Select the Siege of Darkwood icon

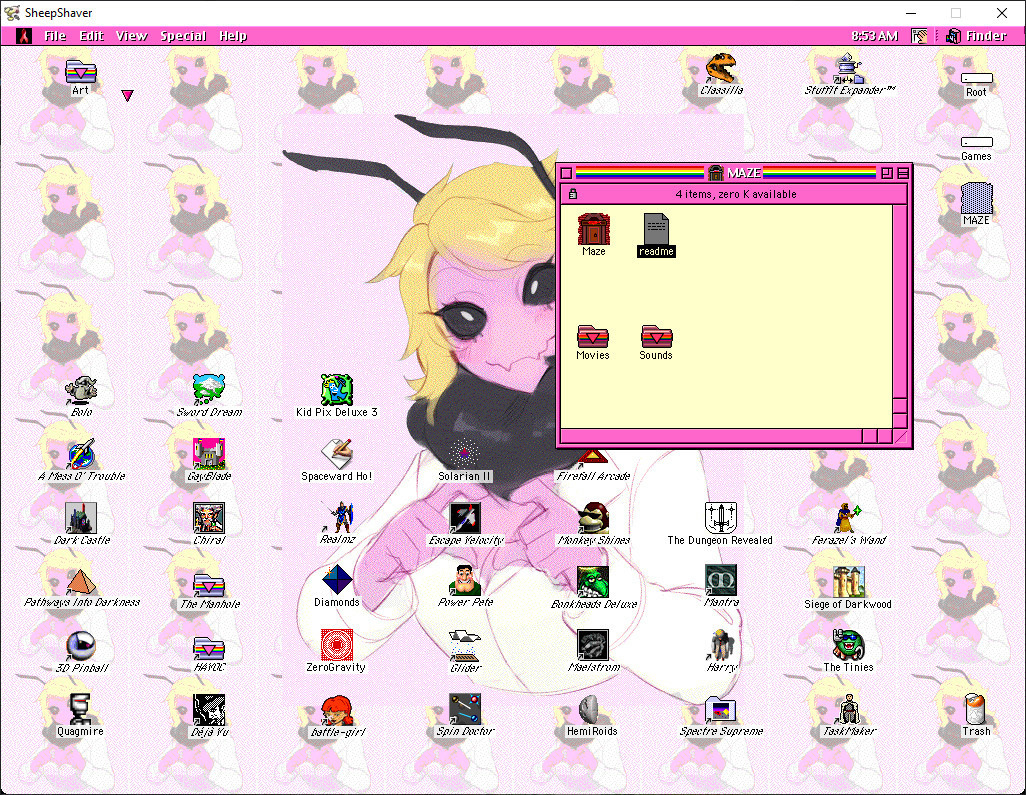[849, 582]
